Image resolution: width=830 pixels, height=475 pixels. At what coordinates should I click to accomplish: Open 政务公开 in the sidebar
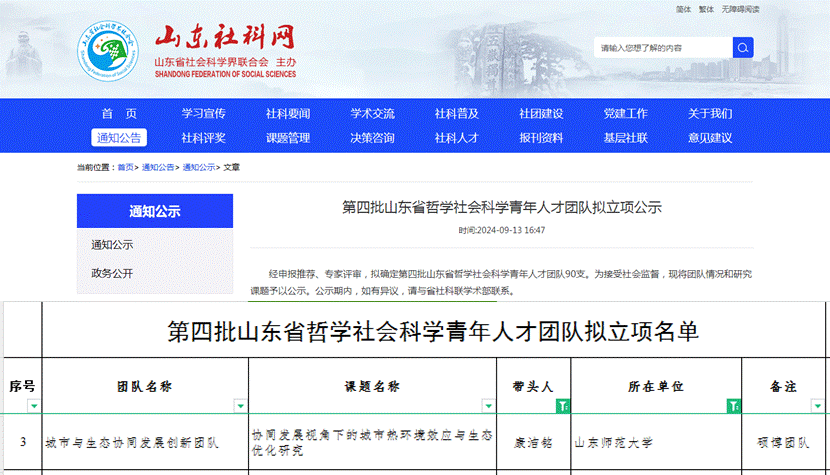(112, 273)
